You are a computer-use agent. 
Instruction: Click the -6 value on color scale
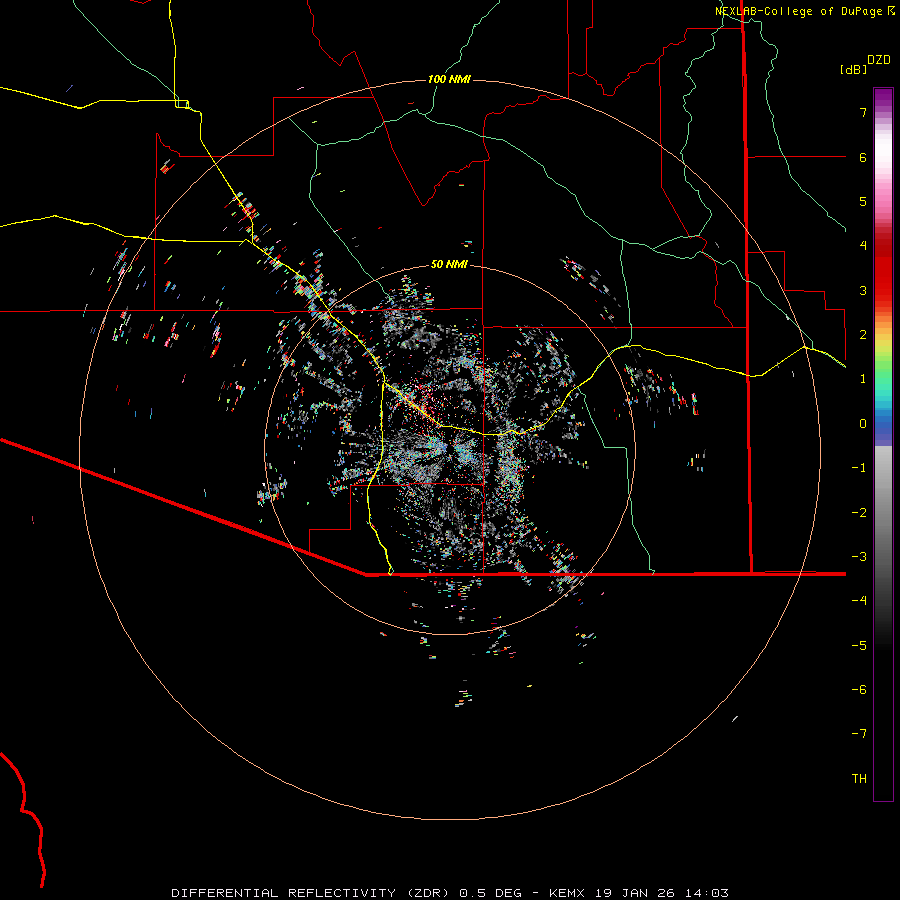tap(859, 689)
